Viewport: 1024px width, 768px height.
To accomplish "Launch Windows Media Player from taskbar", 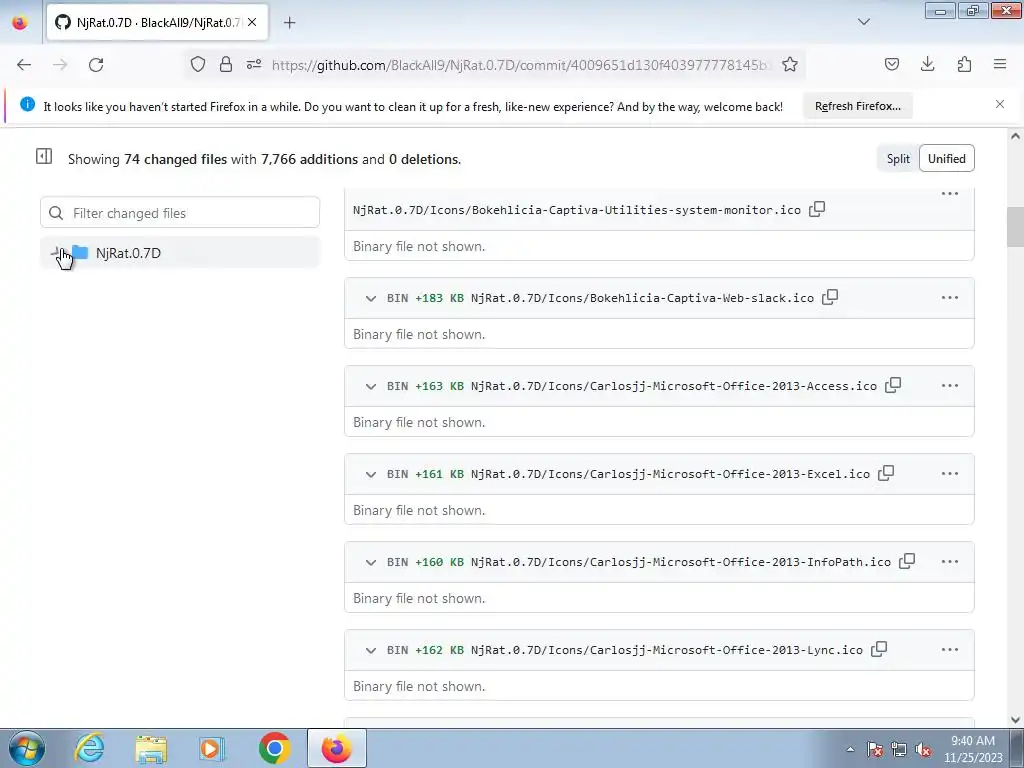I will (212, 748).
